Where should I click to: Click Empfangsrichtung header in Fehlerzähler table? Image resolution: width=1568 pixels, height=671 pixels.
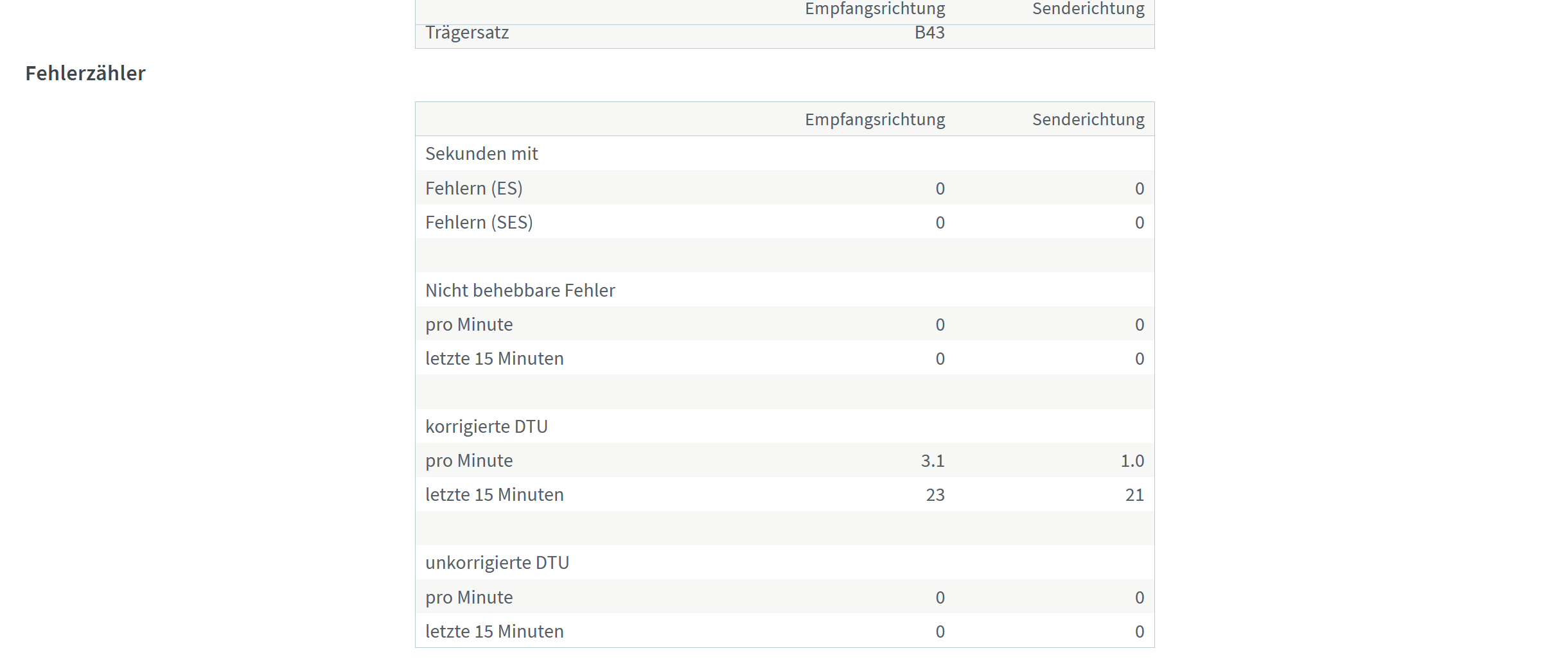(x=875, y=119)
